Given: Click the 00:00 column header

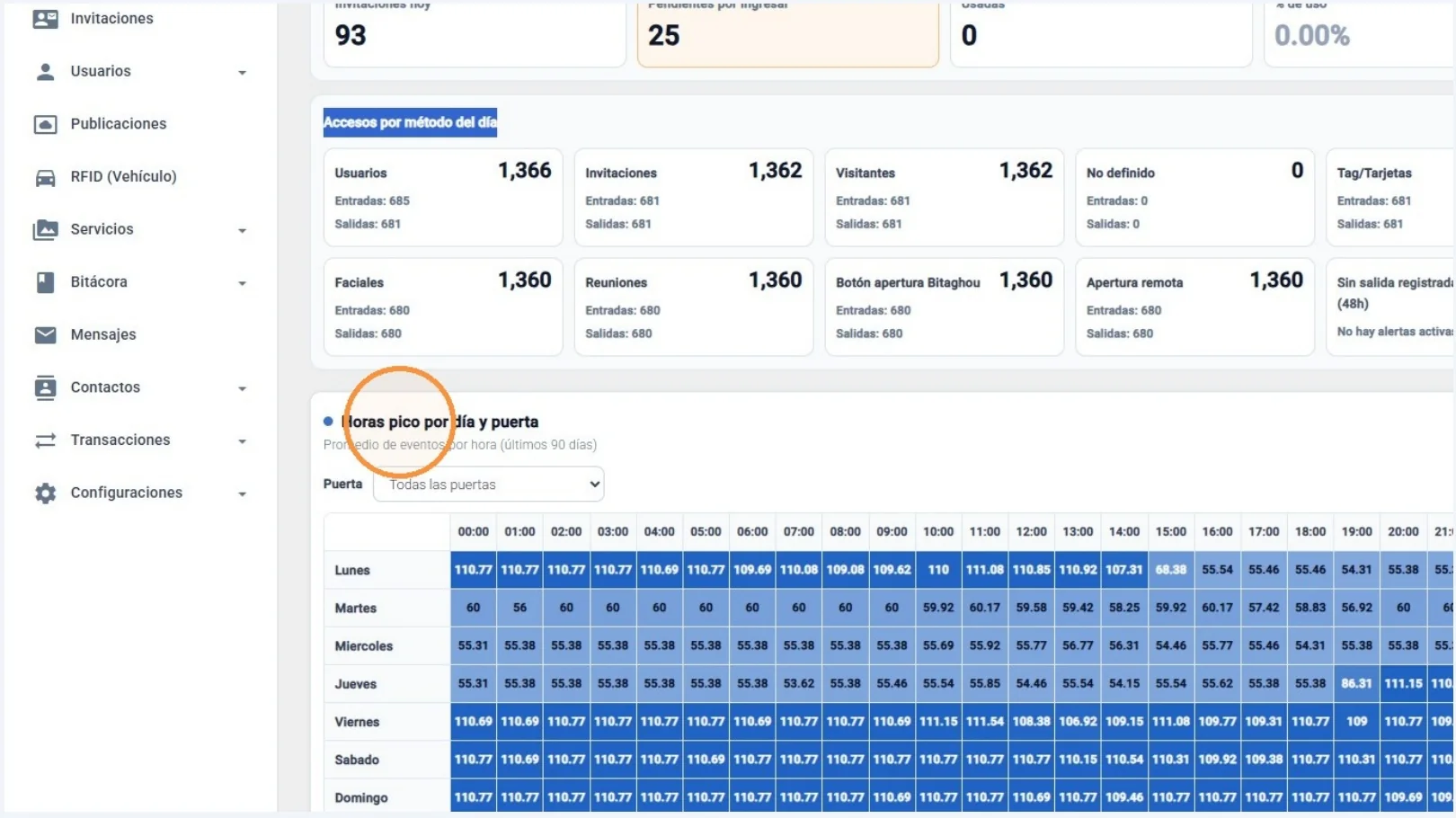Looking at the screenshot, I should point(474,532).
